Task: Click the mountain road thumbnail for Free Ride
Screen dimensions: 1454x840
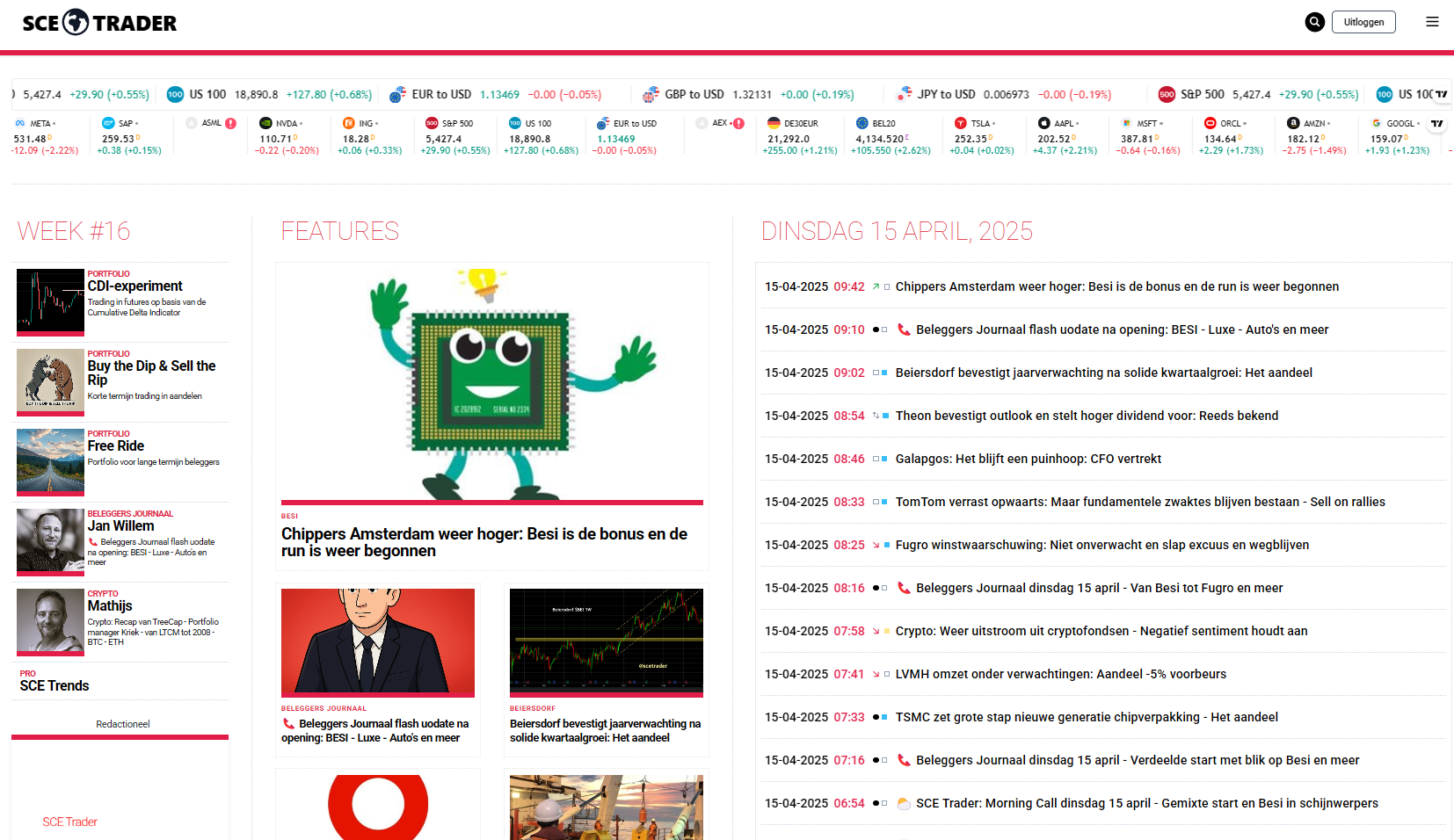Action: coord(50,462)
